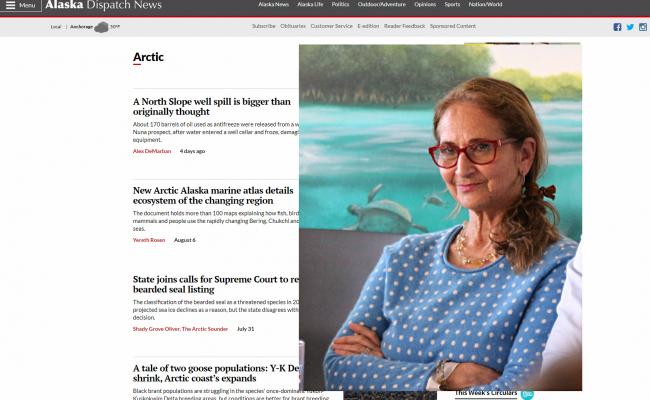Visit the Facebook page icon
Image resolution: width=650 pixels, height=400 pixels.
pos(617,27)
